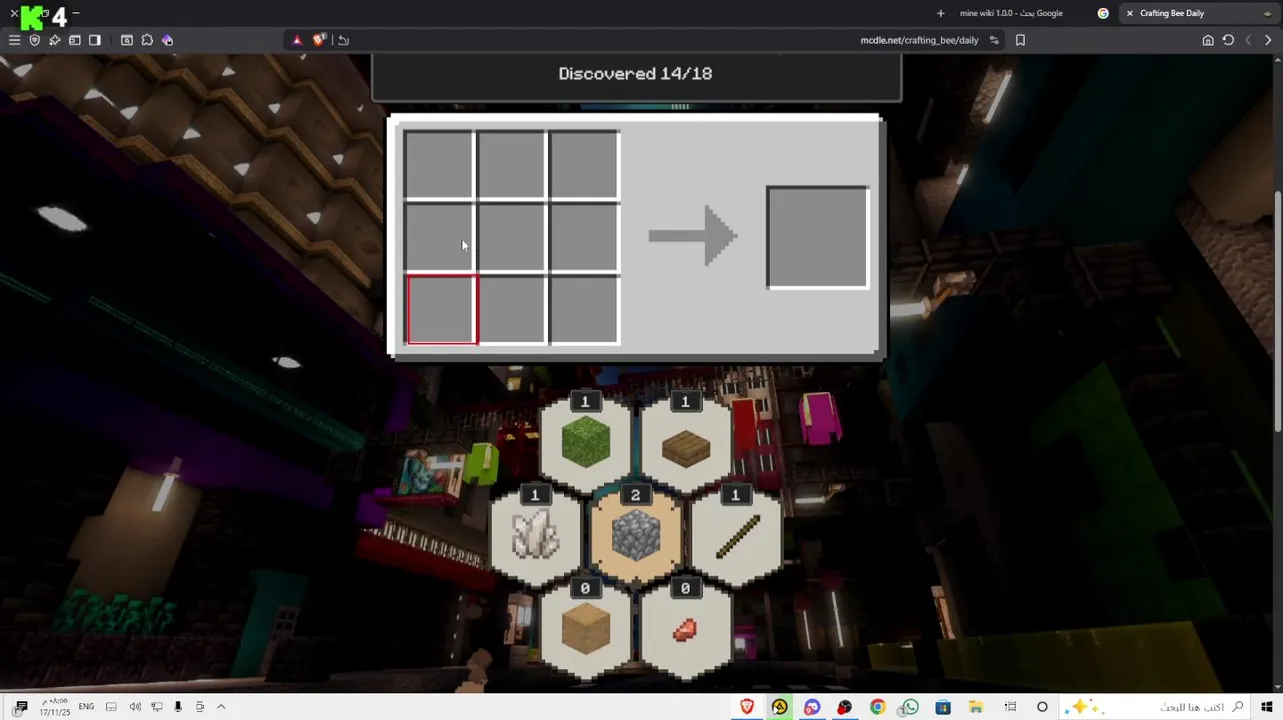This screenshot has width=1283, height=720.
Task: Toggle the browser sidebar panel icon
Action: [x=95, y=40]
